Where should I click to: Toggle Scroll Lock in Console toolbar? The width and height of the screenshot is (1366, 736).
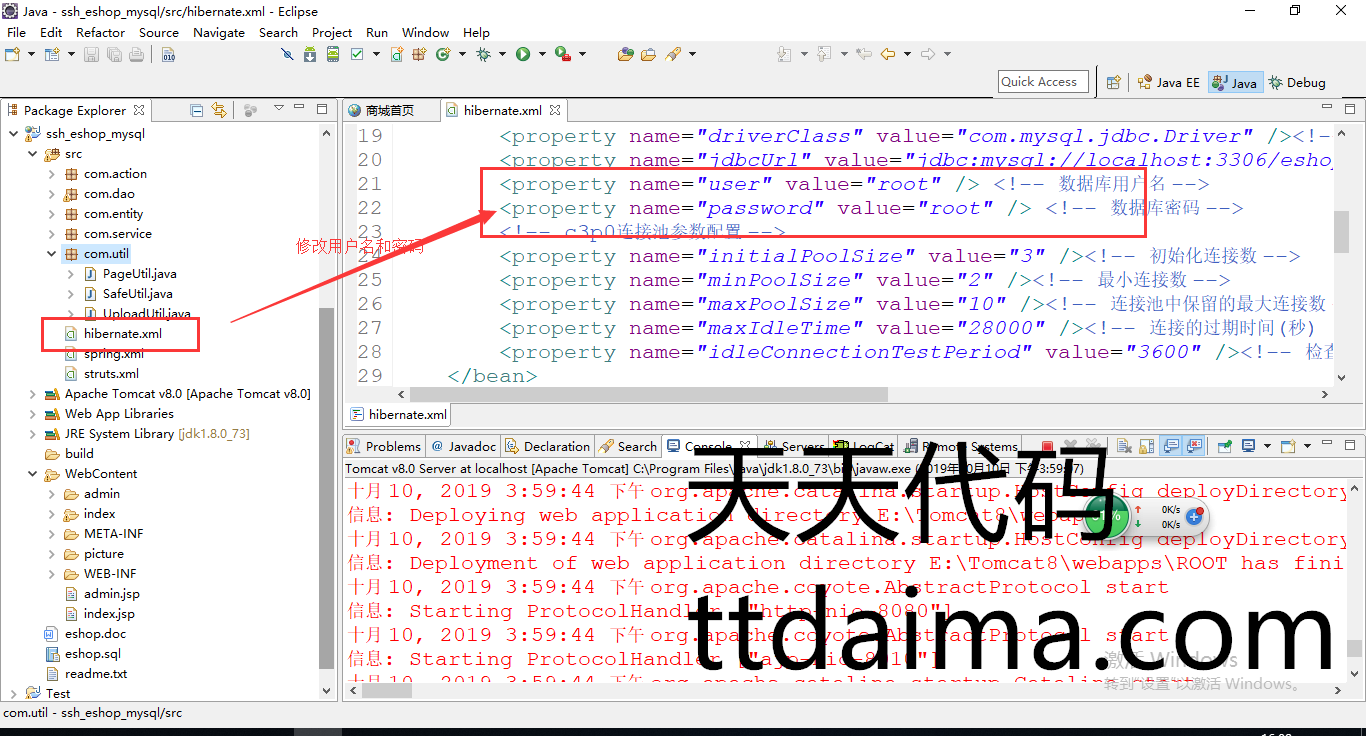1146,447
